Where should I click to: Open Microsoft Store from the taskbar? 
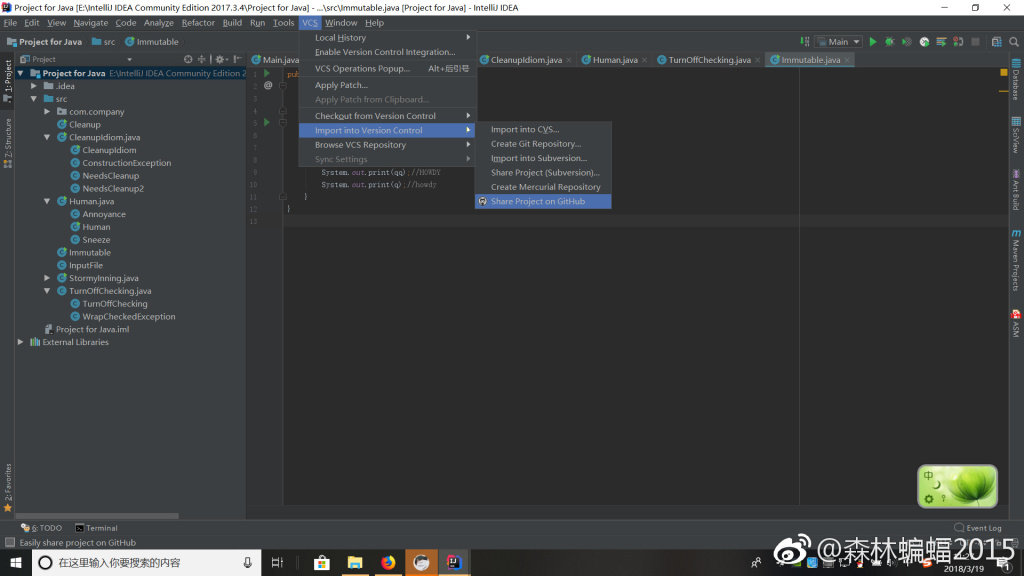point(321,562)
